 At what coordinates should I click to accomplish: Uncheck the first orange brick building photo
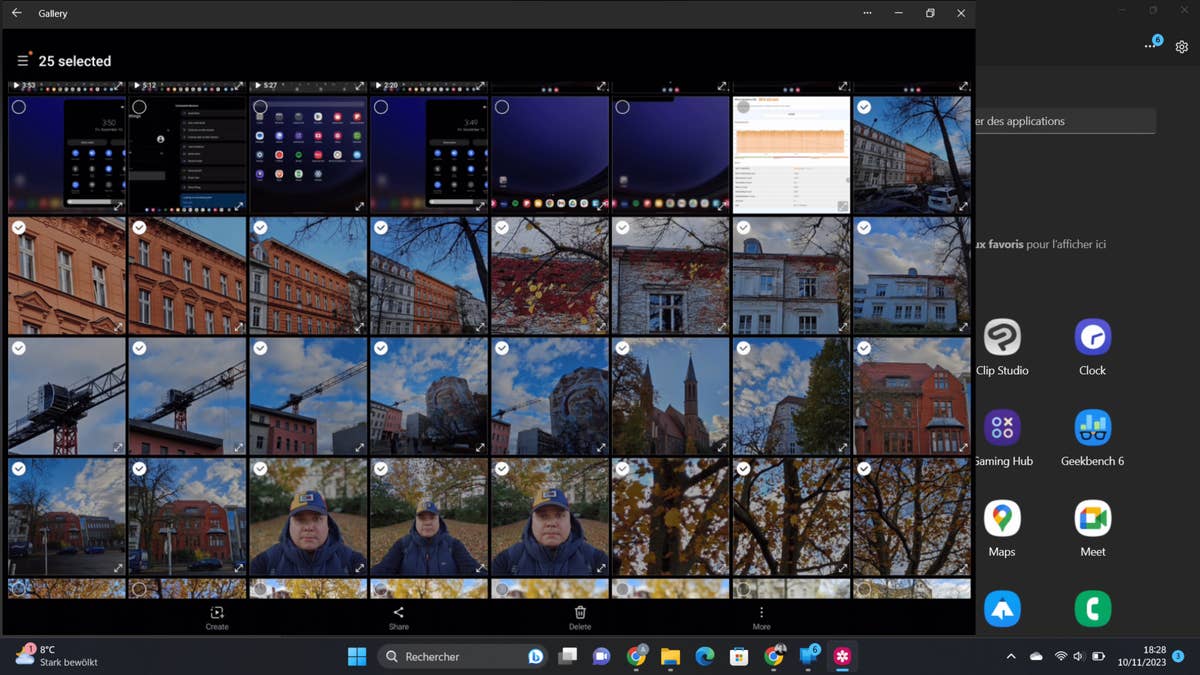click(x=19, y=228)
